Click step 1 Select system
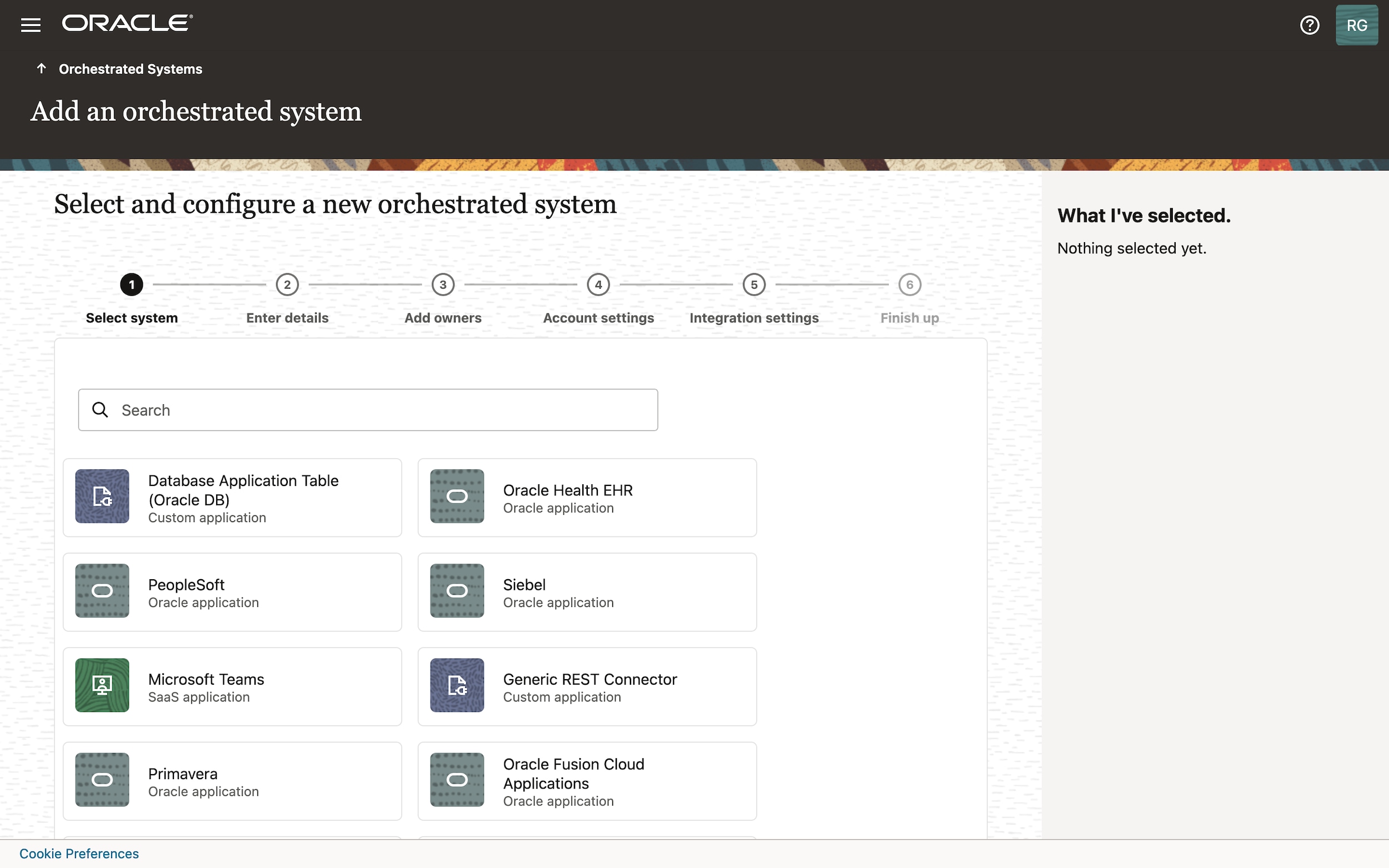 (x=132, y=284)
